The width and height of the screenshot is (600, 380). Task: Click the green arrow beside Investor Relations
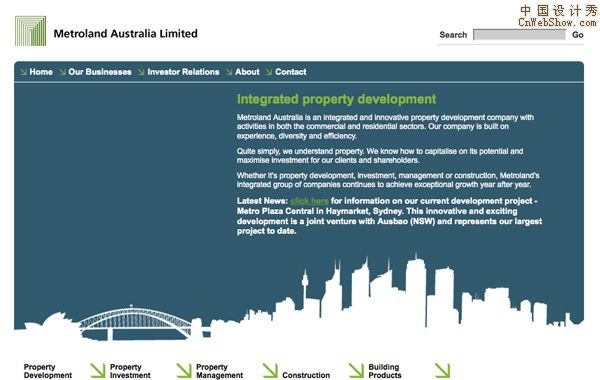click(141, 72)
